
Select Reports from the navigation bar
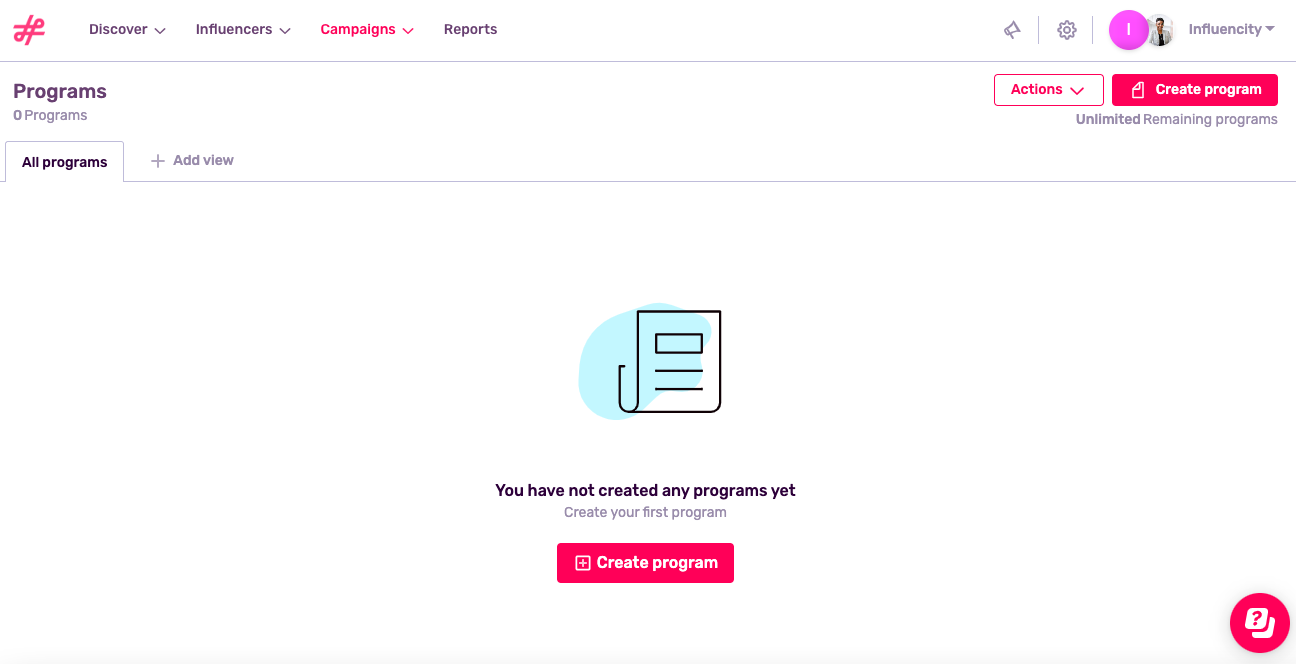tap(470, 30)
